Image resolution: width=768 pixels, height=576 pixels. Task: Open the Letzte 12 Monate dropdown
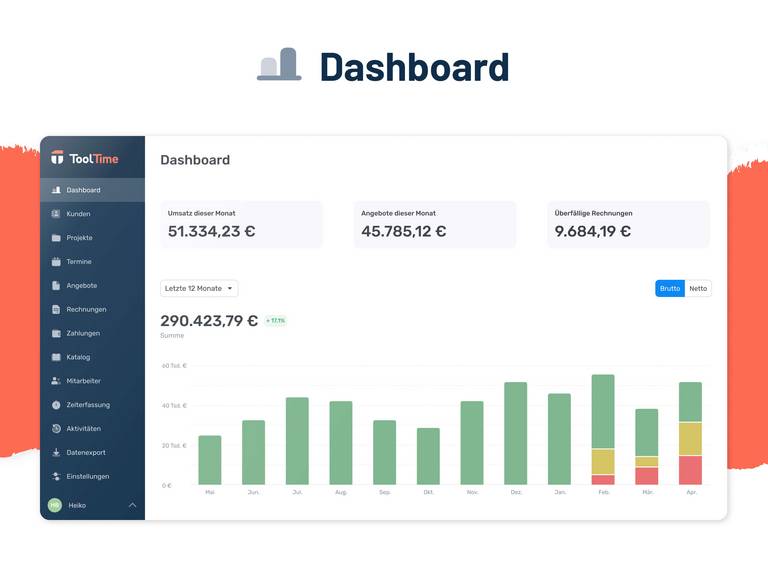(199, 289)
